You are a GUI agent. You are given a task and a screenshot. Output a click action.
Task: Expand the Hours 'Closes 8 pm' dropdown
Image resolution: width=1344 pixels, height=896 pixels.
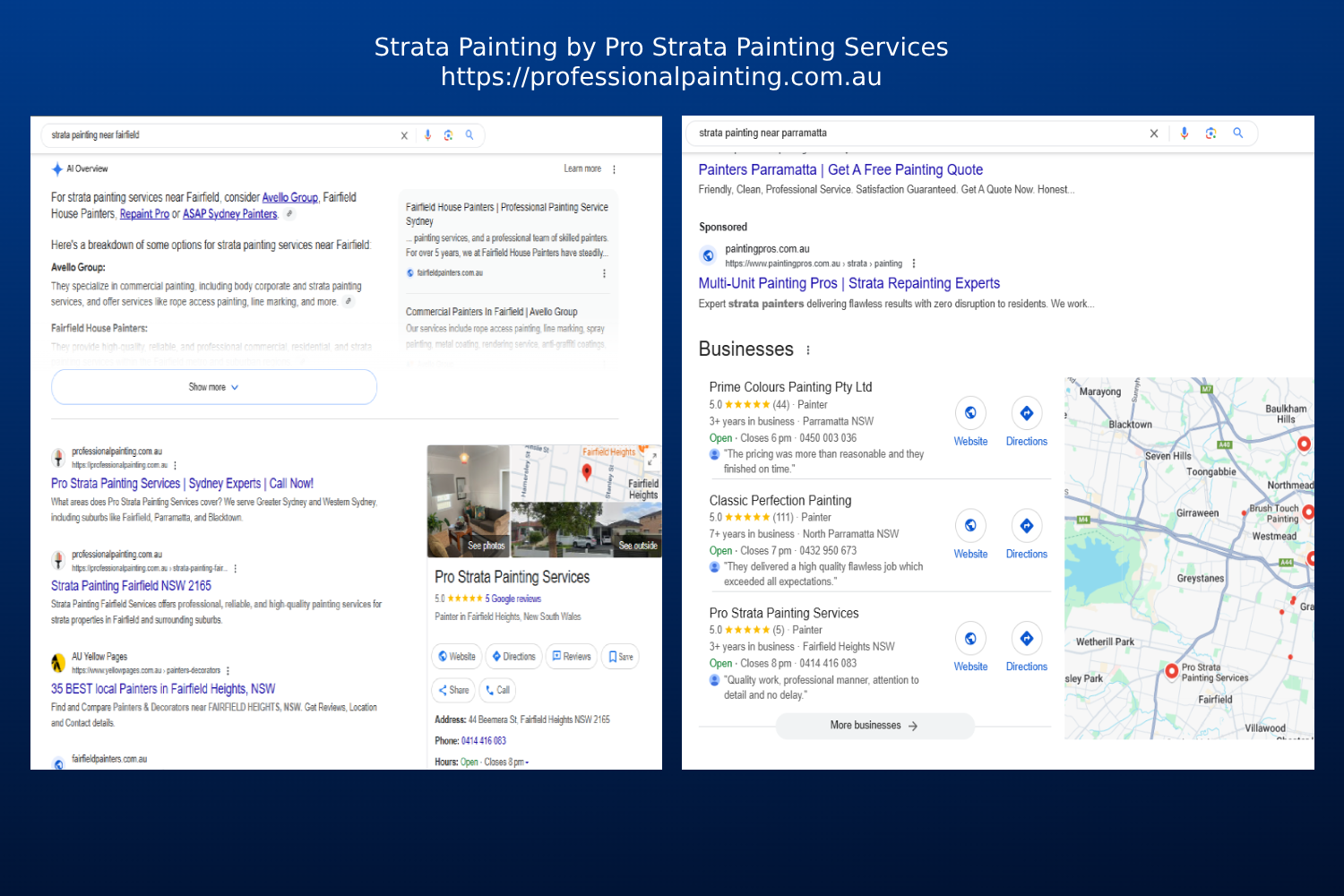pos(506,762)
